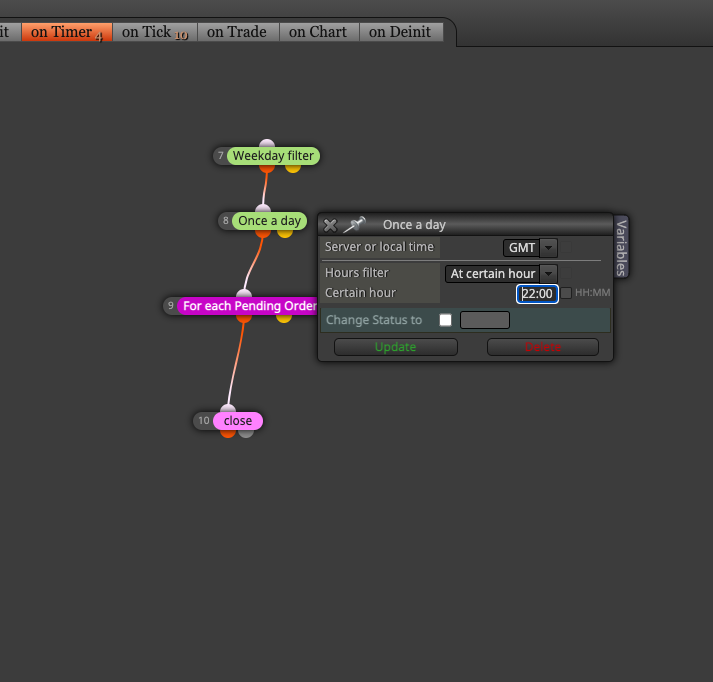
Task: Click the green Update button
Action: (x=396, y=347)
